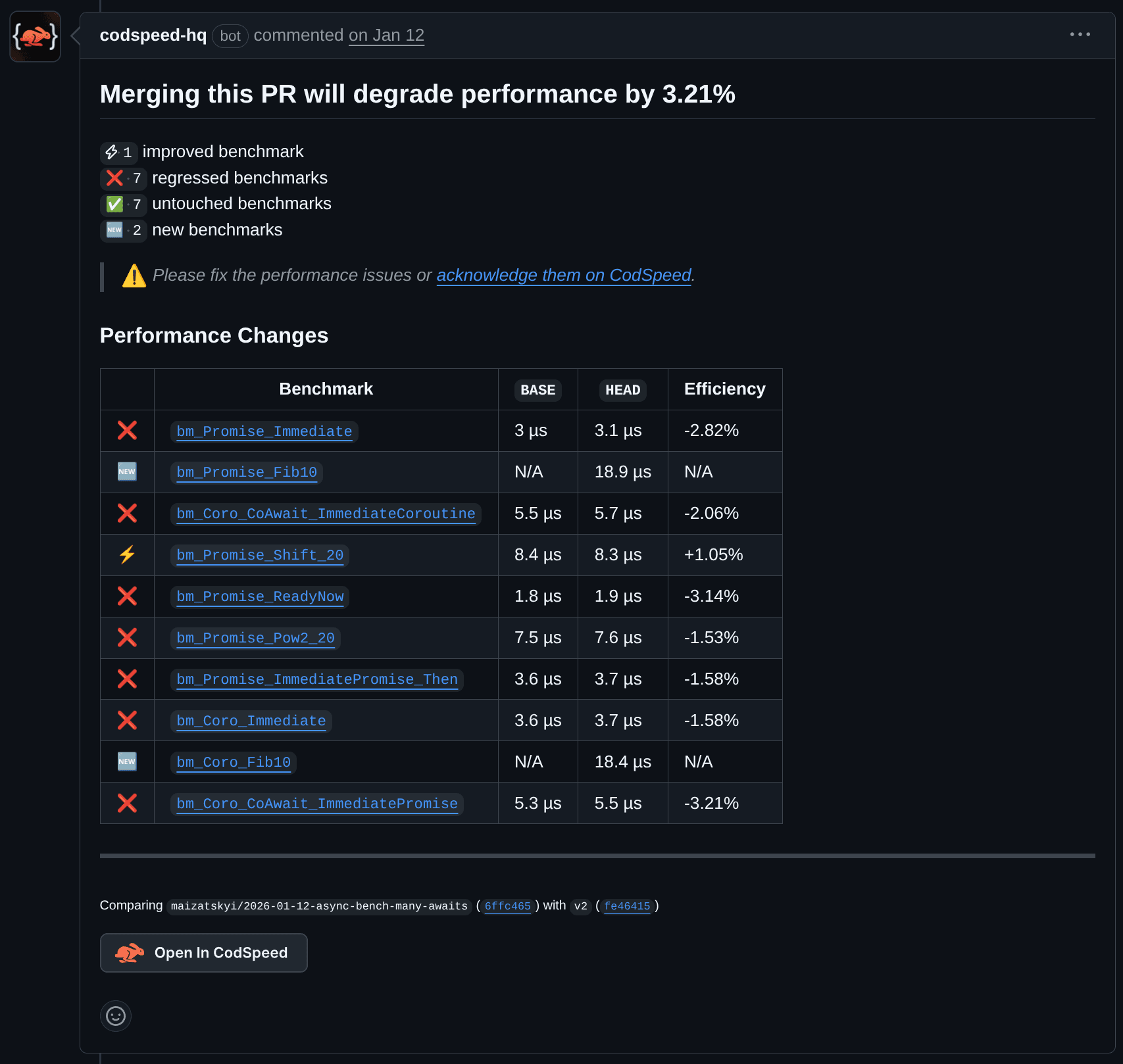Open the bm_Promise_ImmediatePromise_Then benchmark
1123x1064 pixels.
[317, 679]
